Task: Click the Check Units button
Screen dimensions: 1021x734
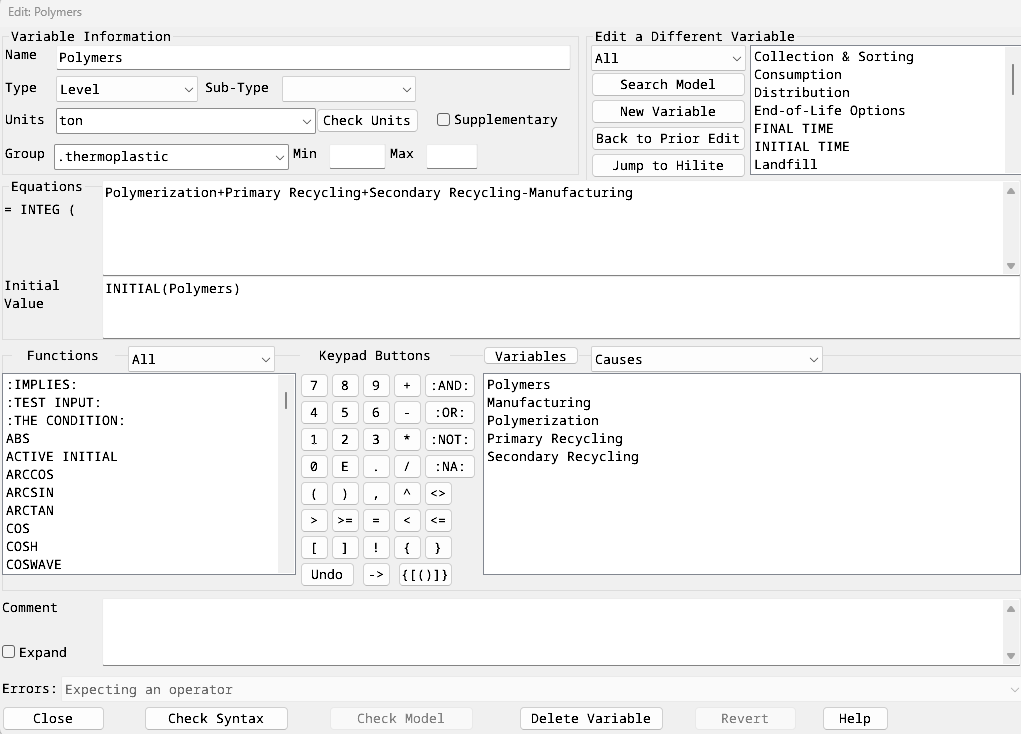Action: pyautogui.click(x=367, y=120)
